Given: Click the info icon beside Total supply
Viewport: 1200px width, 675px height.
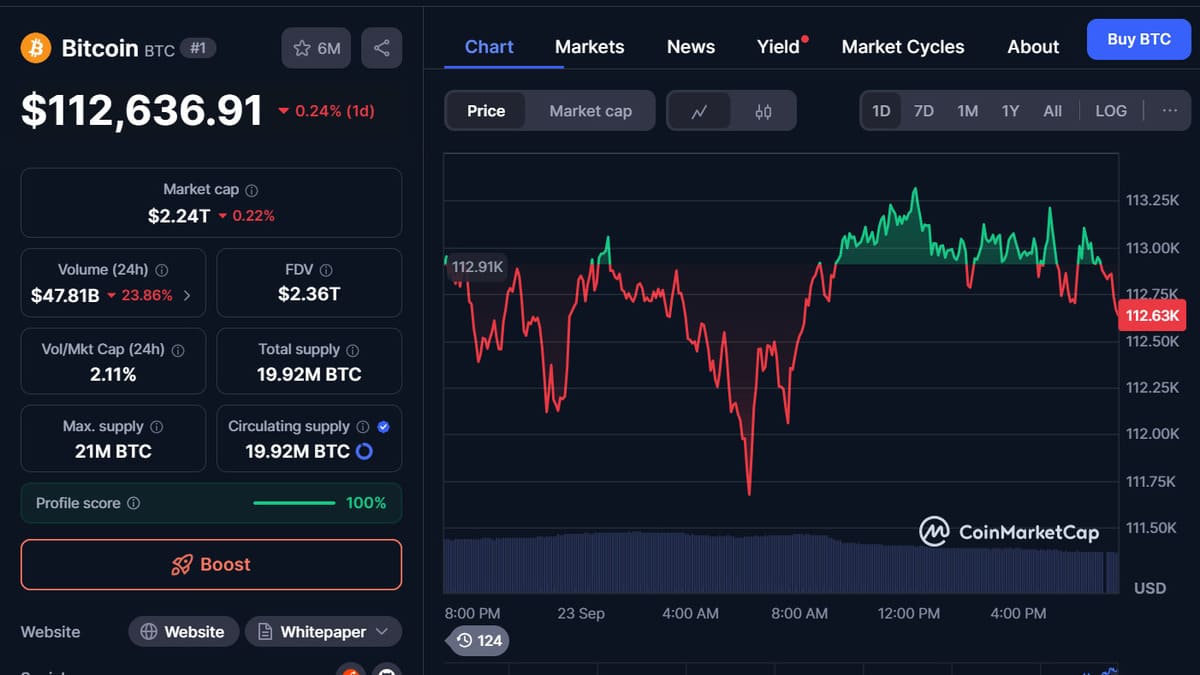Looking at the screenshot, I should (x=352, y=350).
